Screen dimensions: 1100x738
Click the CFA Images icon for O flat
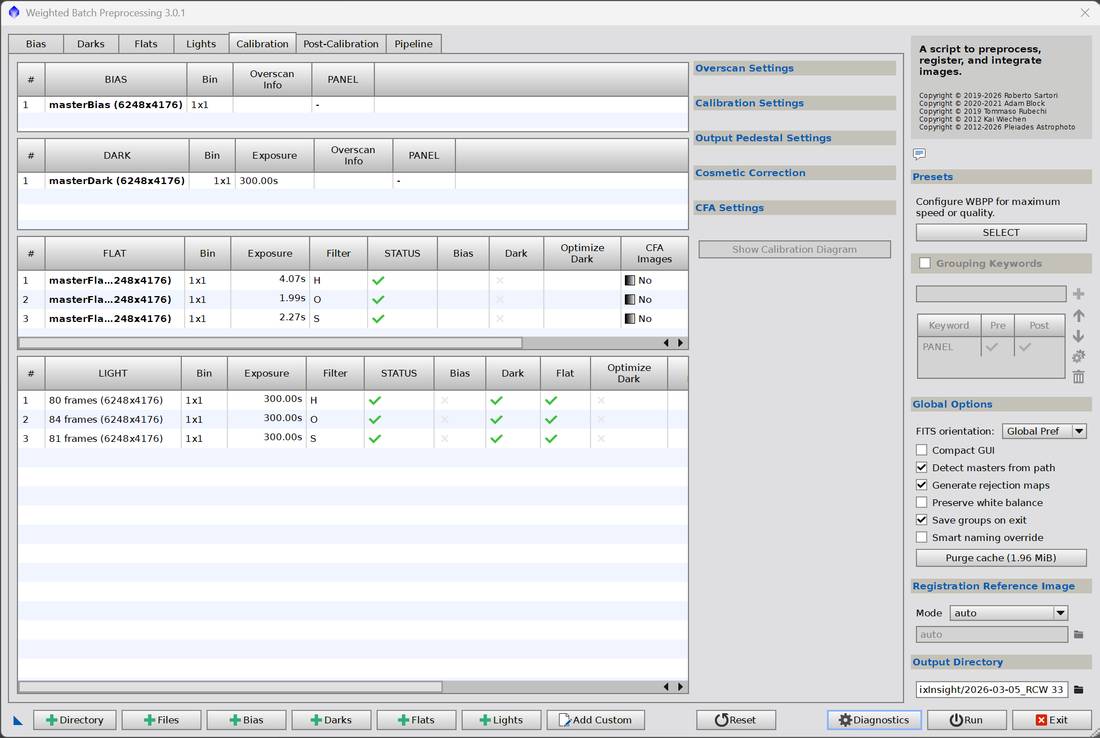[629, 300]
